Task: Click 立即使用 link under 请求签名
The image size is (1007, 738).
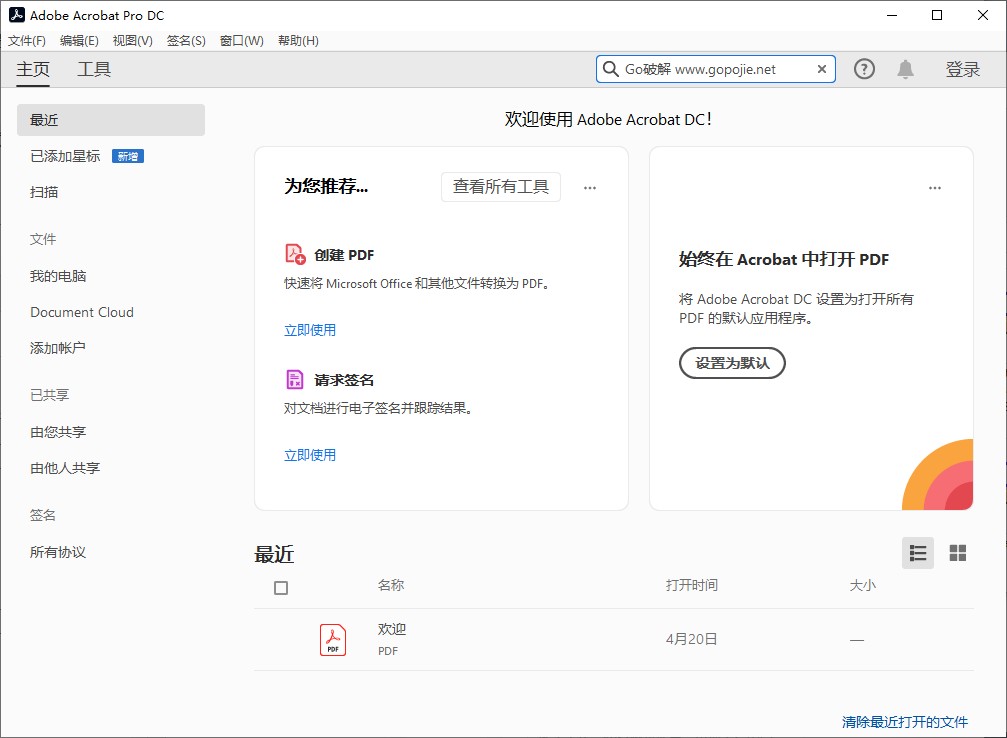Action: (x=310, y=455)
